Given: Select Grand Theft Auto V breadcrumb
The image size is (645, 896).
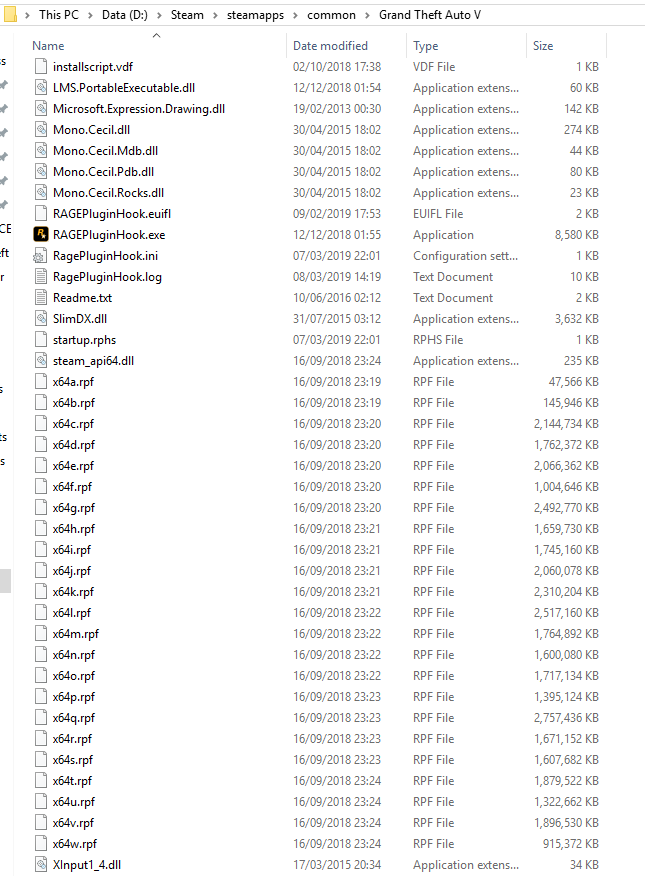Looking at the screenshot, I should click(430, 15).
